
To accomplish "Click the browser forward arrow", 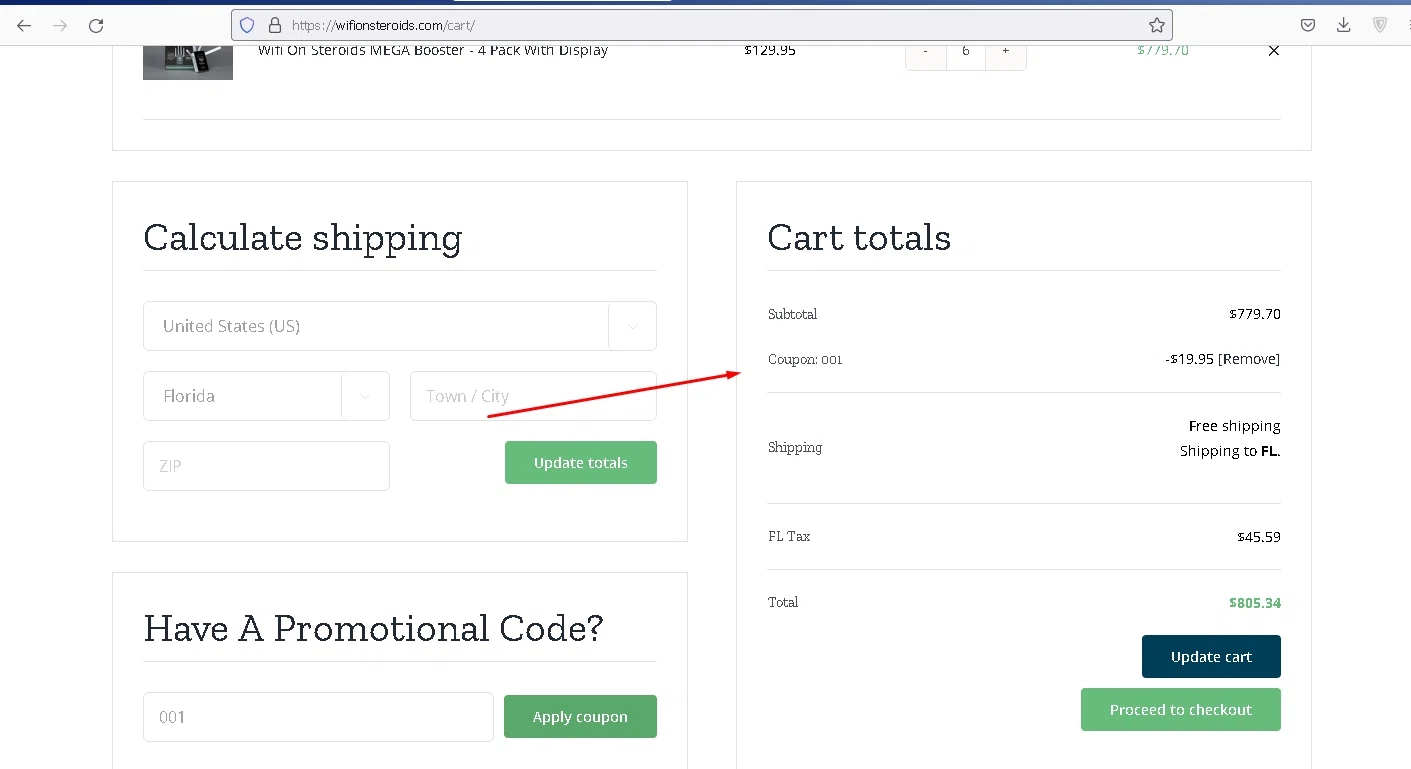I will [x=60, y=25].
